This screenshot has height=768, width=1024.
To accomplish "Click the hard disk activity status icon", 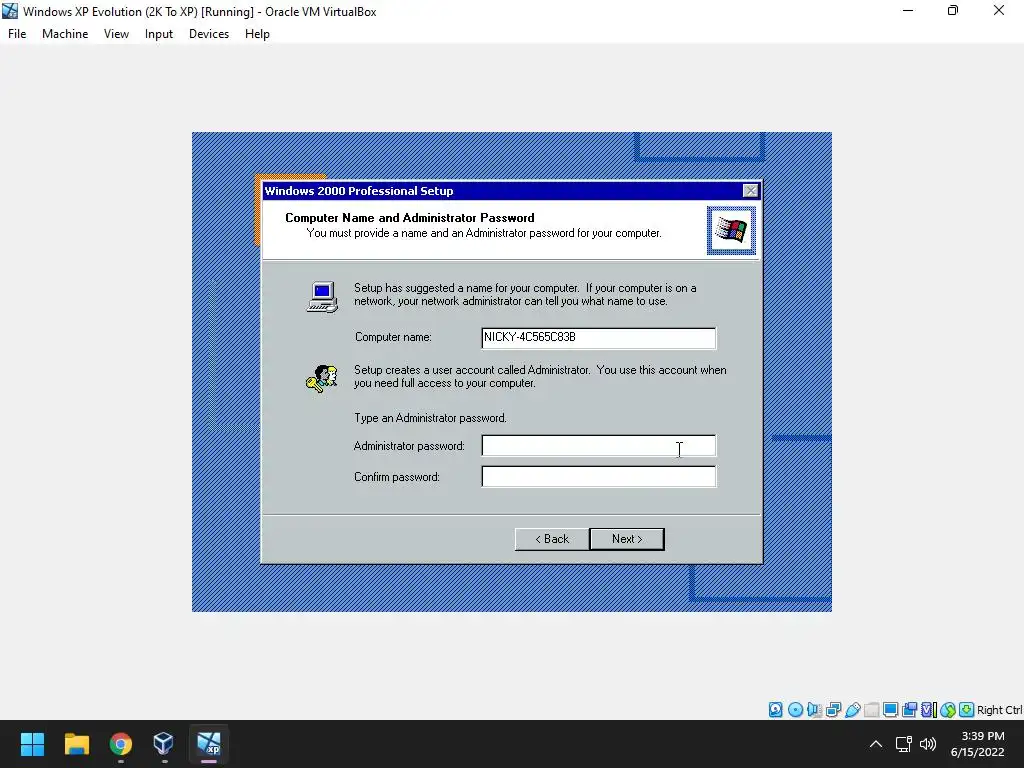I will tap(775, 710).
